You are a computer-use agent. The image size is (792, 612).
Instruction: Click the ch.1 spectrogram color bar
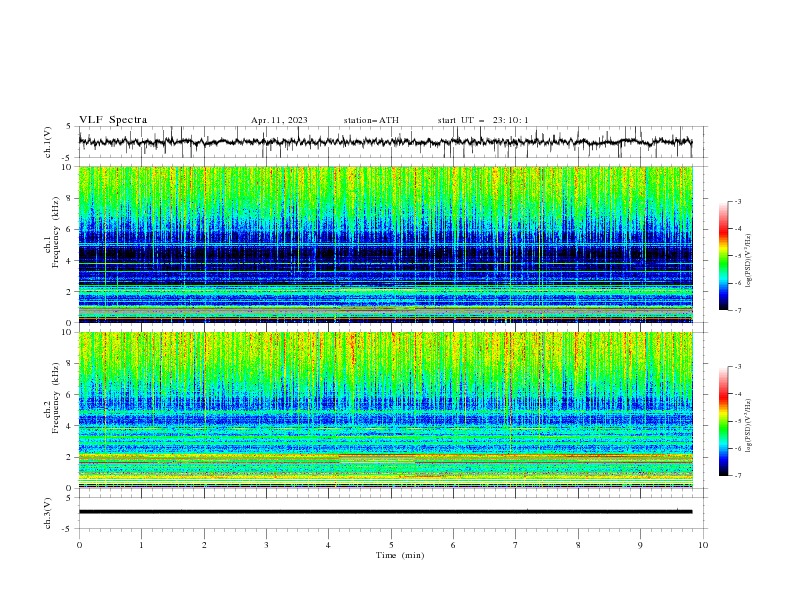[x=723, y=256]
